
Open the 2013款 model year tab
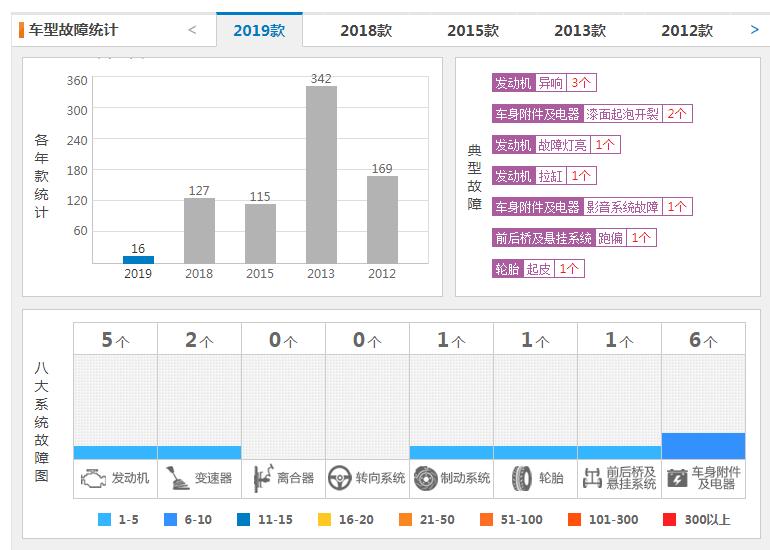tap(580, 30)
